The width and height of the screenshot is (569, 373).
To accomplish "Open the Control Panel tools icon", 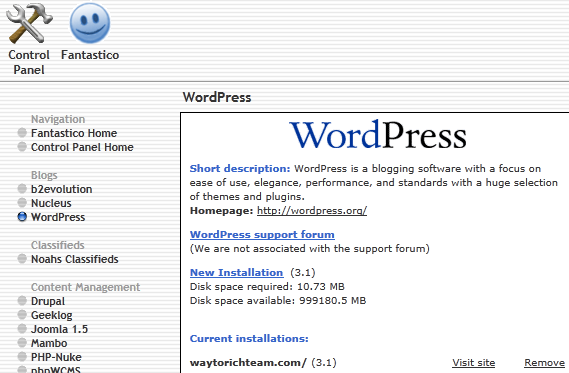I will tap(29, 23).
